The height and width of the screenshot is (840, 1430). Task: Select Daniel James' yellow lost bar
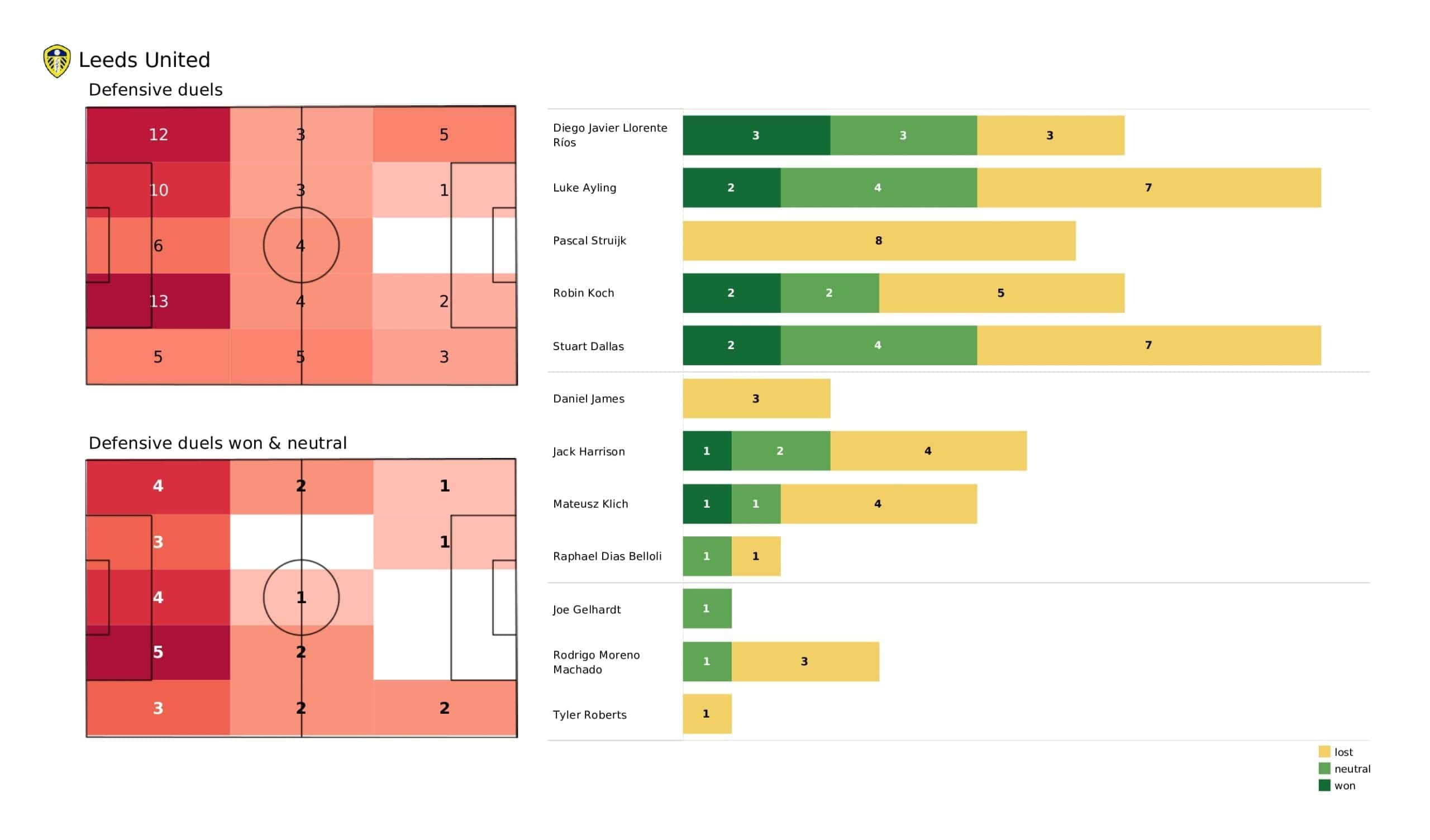(756, 399)
